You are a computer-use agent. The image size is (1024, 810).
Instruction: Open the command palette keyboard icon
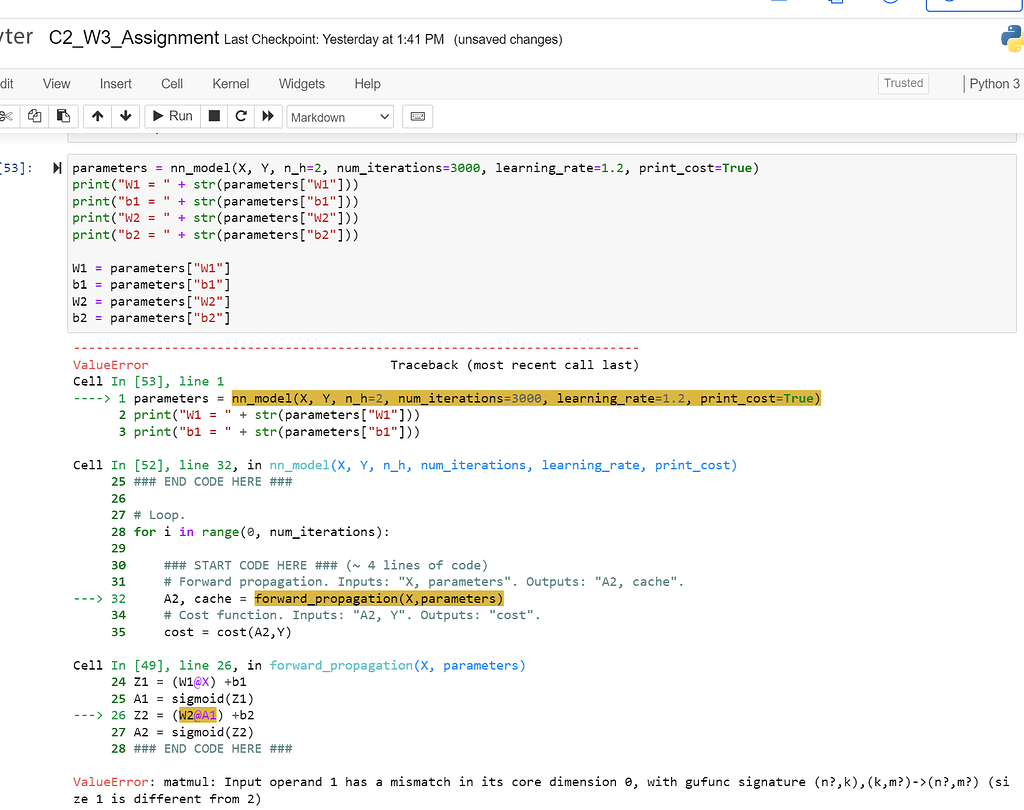[x=417, y=116]
